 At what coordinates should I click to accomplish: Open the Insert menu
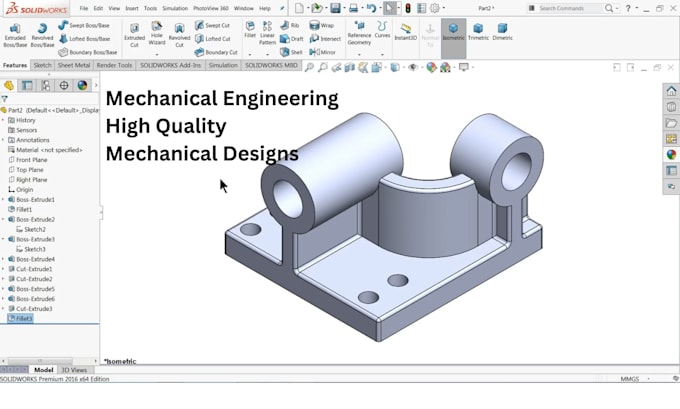click(132, 8)
